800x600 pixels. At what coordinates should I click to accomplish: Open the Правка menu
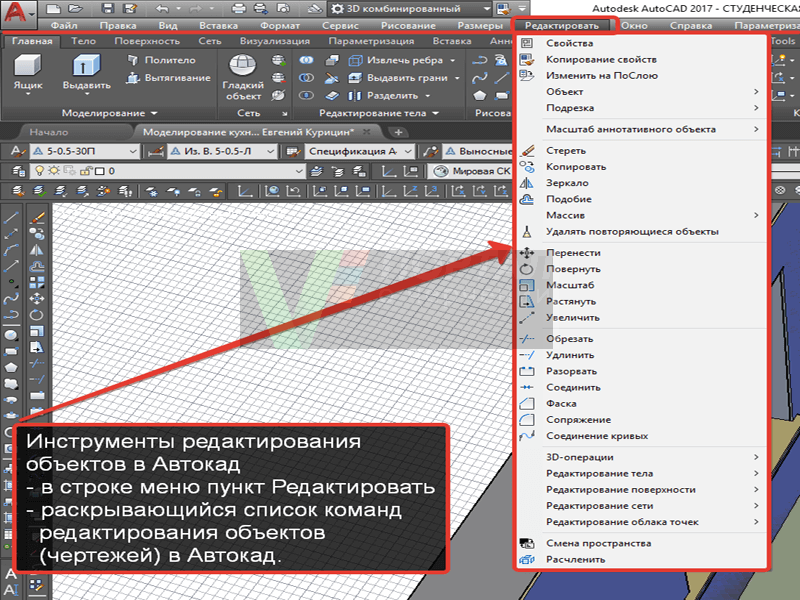(118, 26)
